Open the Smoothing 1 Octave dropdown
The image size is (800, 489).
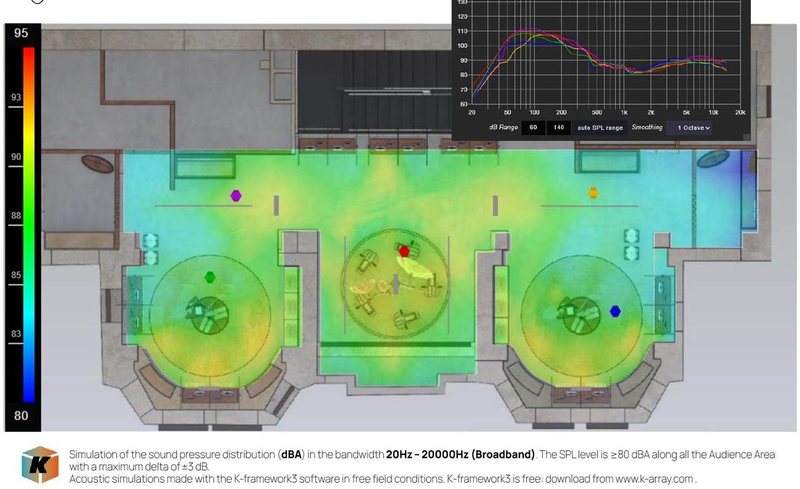(x=690, y=128)
